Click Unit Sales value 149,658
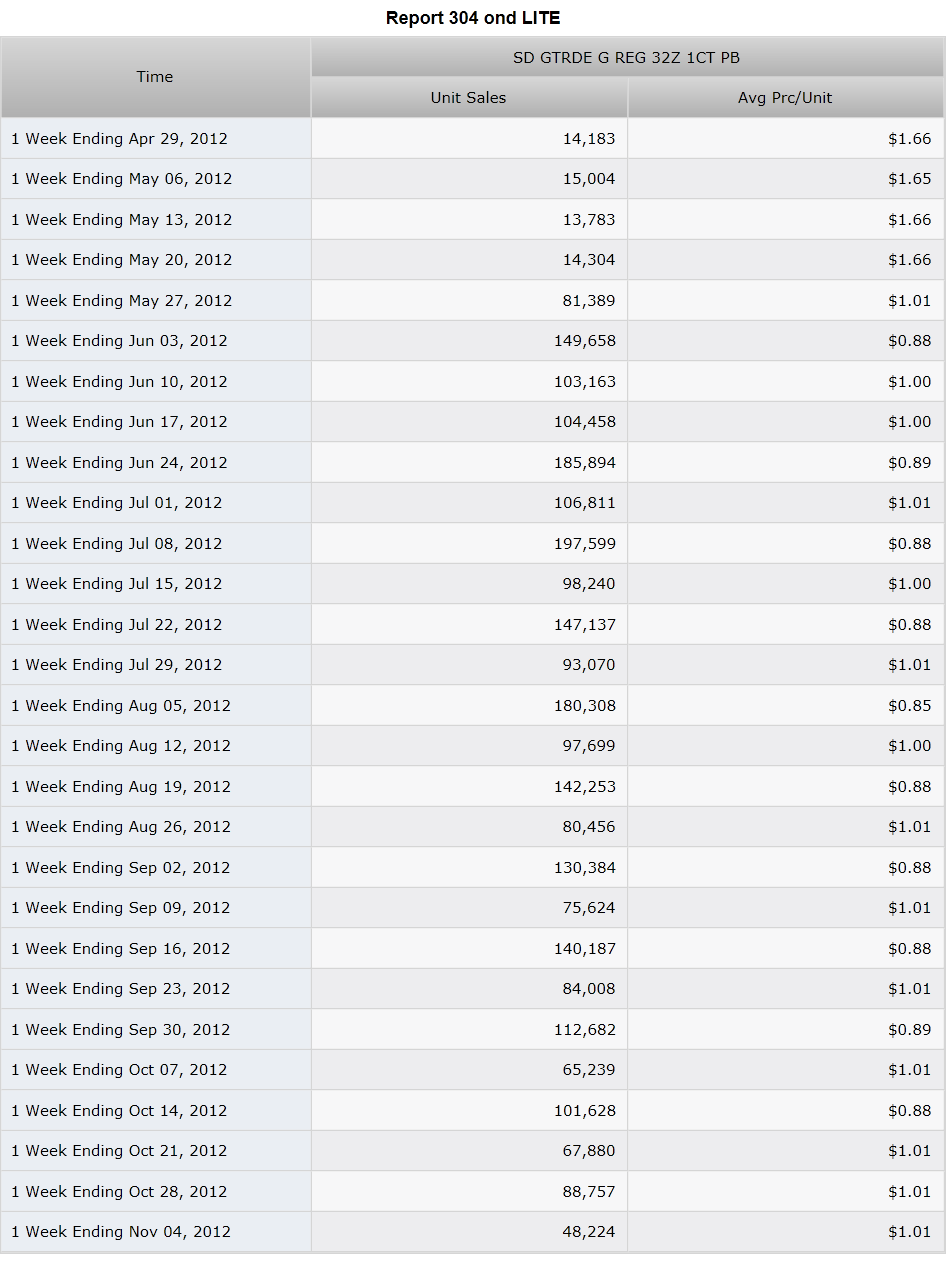 585,341
